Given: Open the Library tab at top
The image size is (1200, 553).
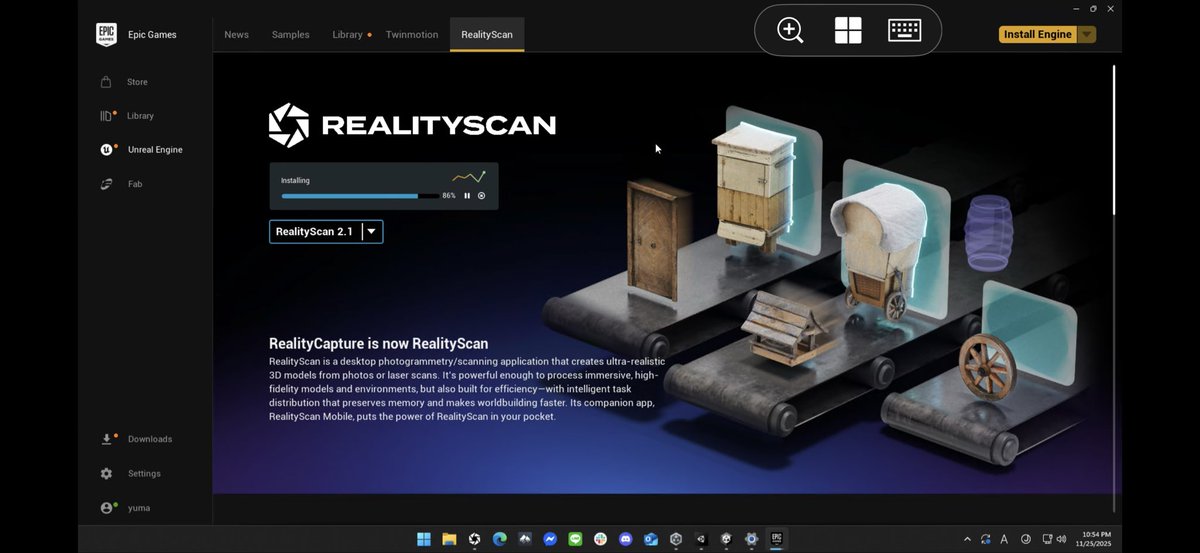Looking at the screenshot, I should click(x=348, y=34).
